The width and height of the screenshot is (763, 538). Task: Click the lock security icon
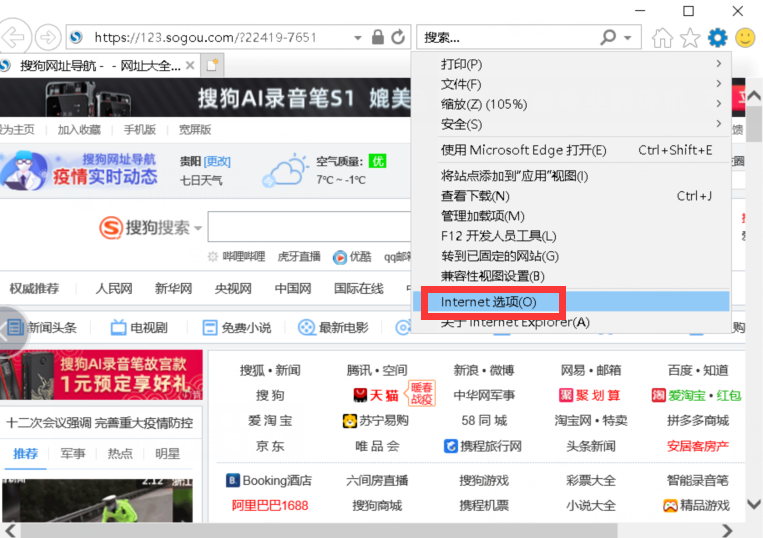378,37
